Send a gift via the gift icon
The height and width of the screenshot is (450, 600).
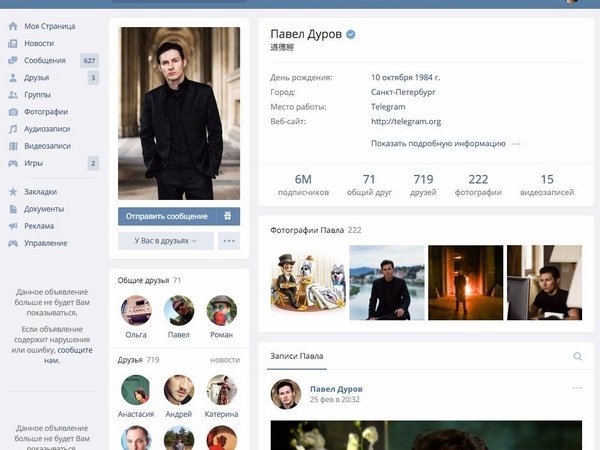click(228, 216)
